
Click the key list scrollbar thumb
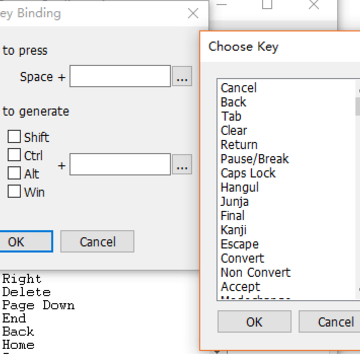tap(358, 106)
